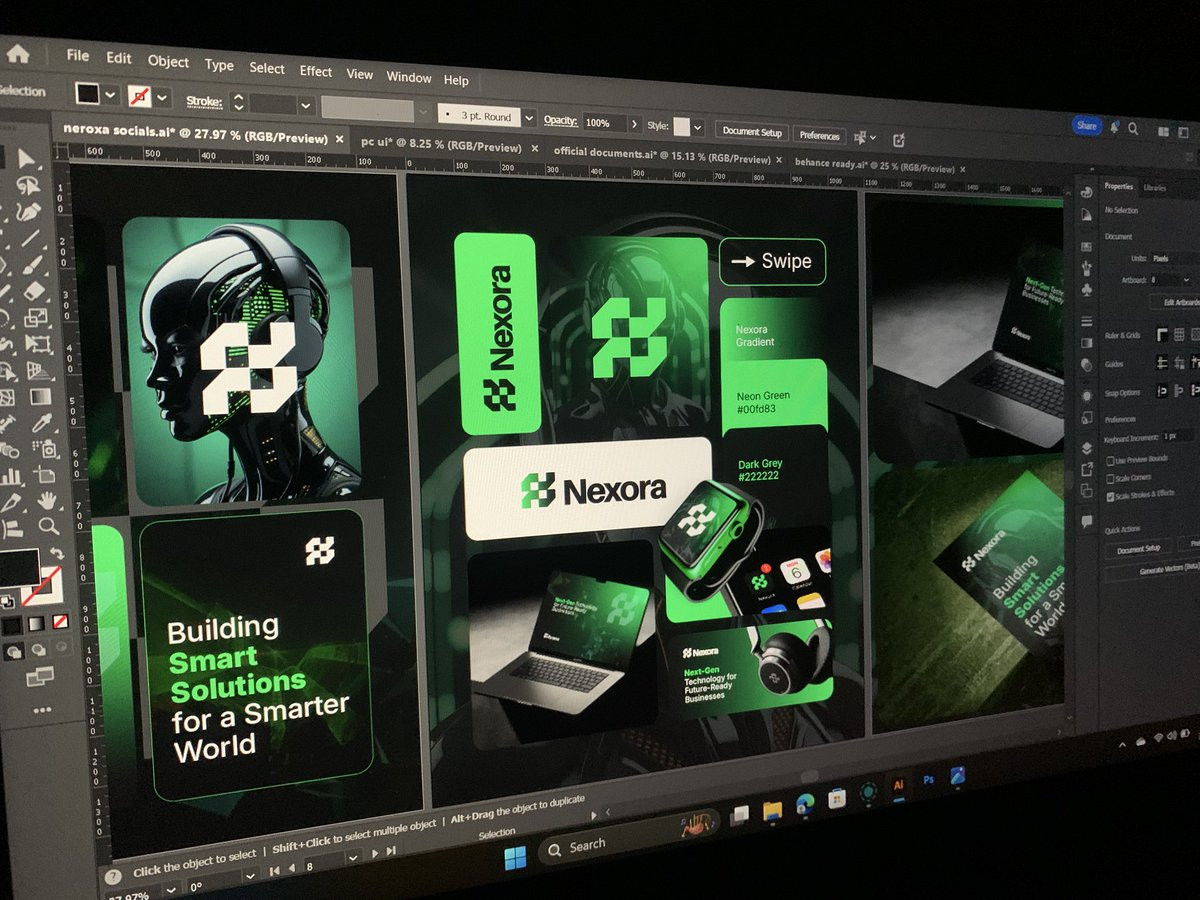
Task: Click the Opacity link label
Action: 561,120
